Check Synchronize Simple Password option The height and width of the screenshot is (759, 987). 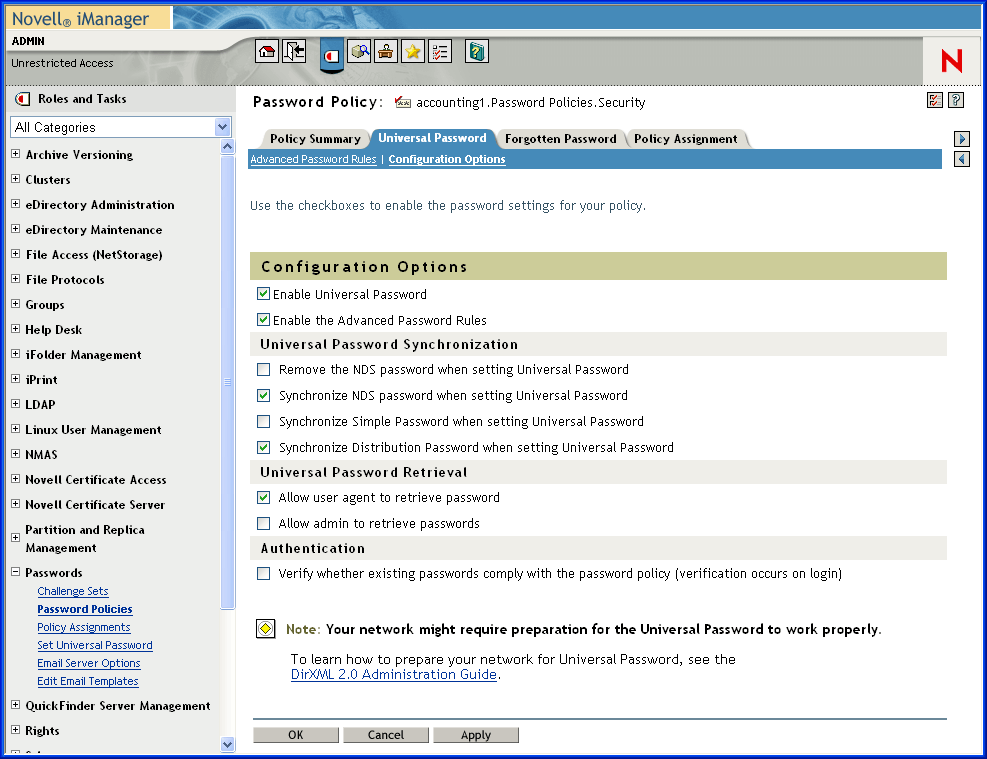coord(264,421)
